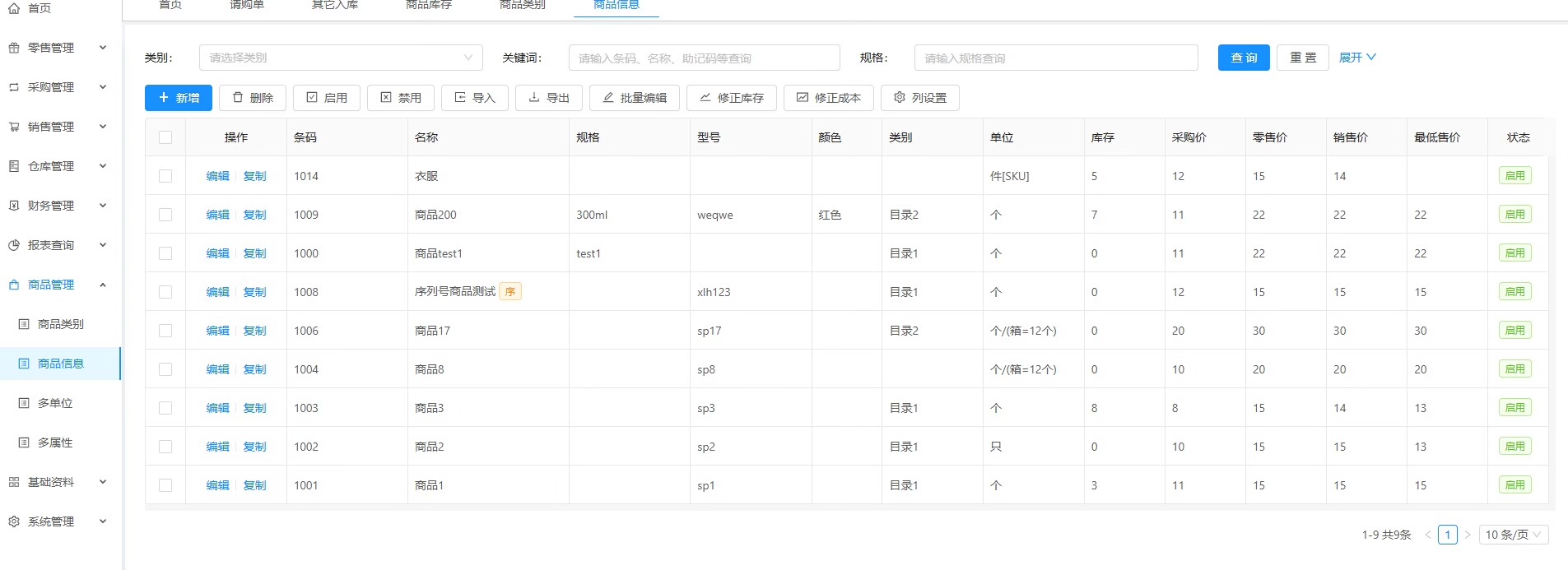Select the checkbox for 商品200 row
Image resolution: width=1568 pixels, height=570 pixels.
pos(165,215)
